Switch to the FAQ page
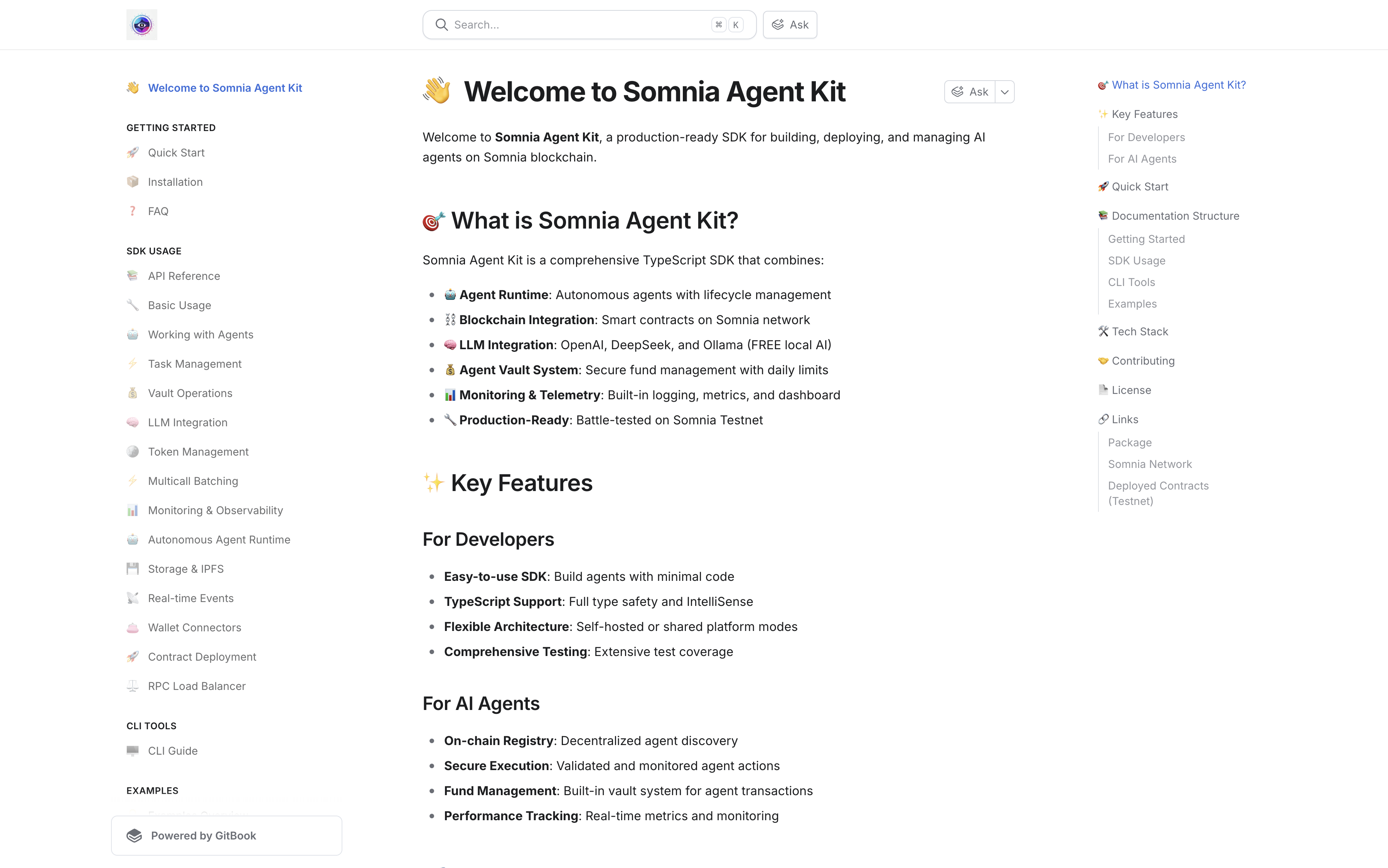This screenshot has width=1388, height=868. coord(158,211)
